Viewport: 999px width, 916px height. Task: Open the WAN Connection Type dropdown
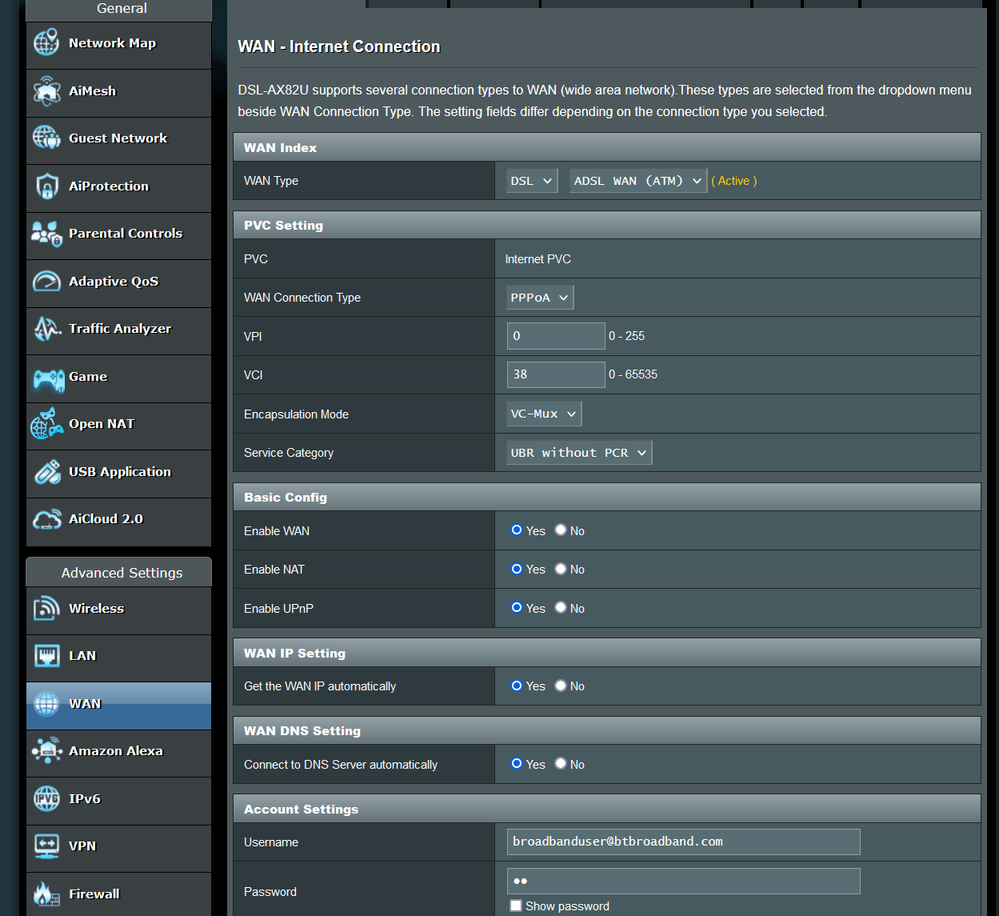click(539, 297)
